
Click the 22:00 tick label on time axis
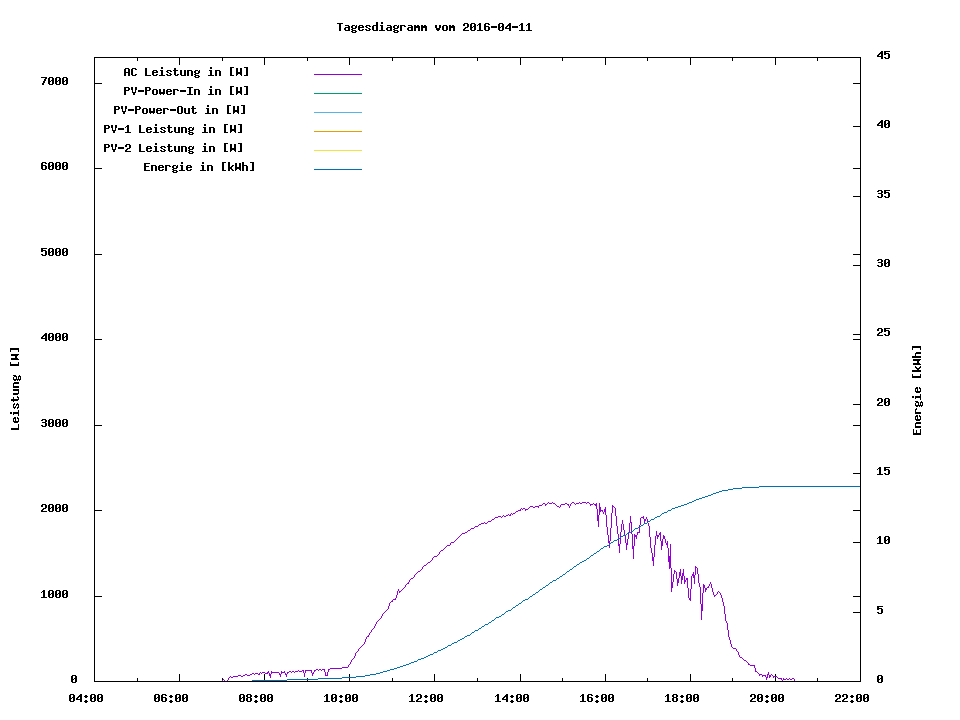[x=852, y=698]
